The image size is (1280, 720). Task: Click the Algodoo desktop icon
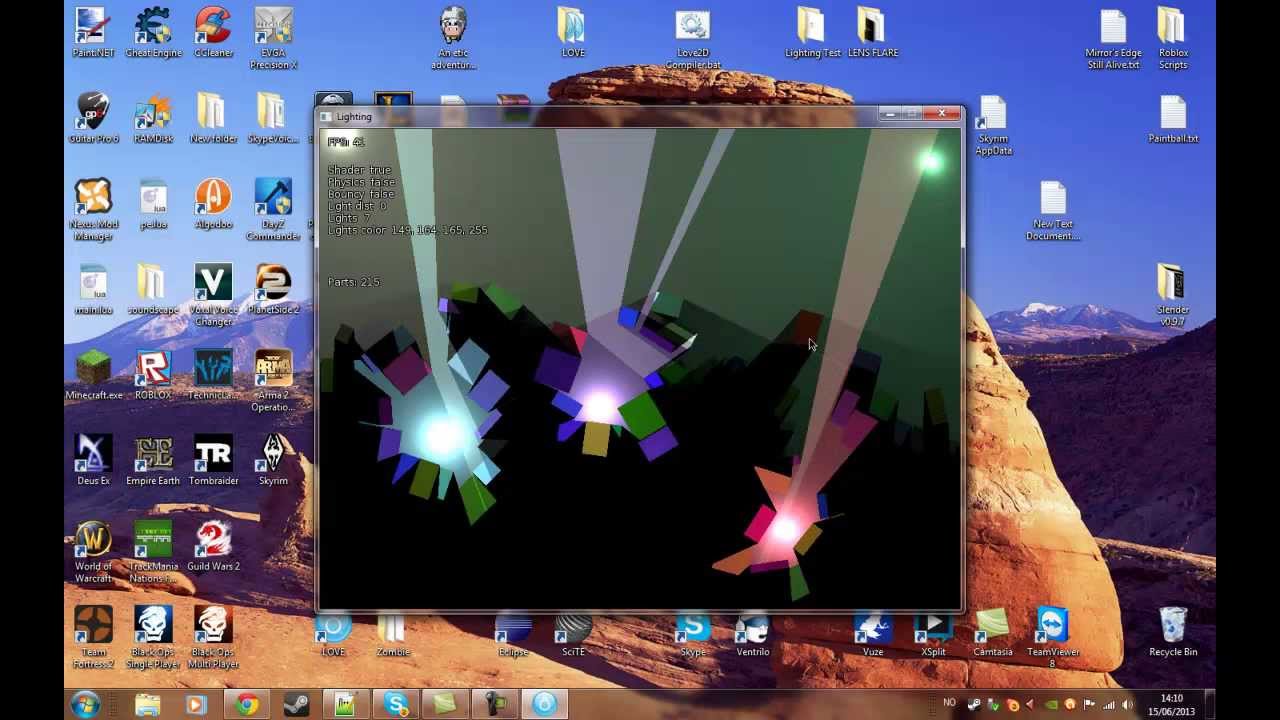click(213, 205)
